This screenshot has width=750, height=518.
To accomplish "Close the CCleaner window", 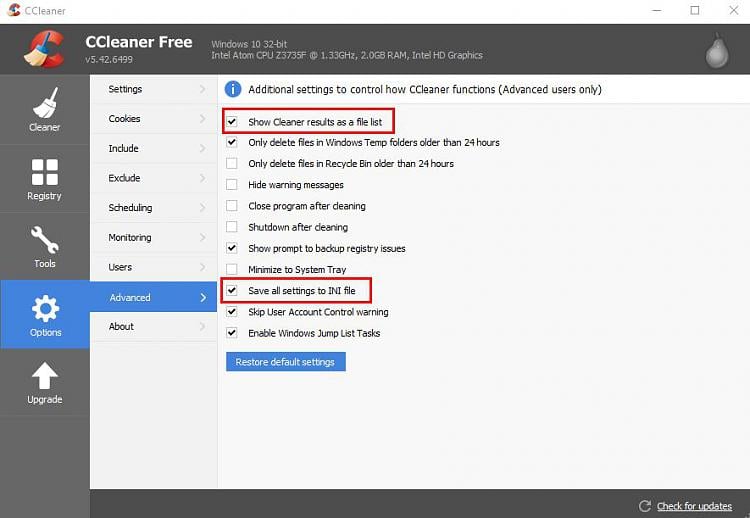I will (x=733, y=11).
